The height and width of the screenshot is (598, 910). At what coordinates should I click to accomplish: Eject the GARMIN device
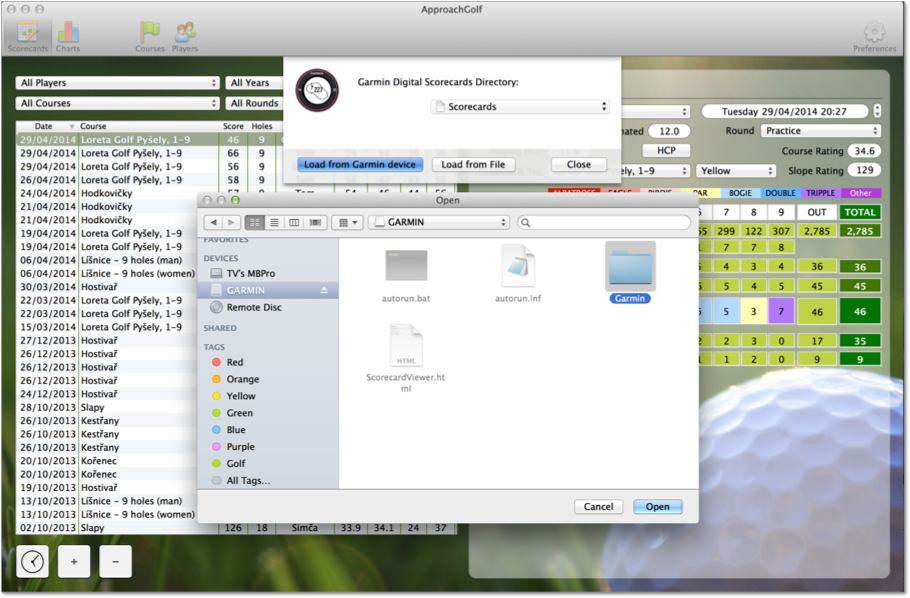tap(324, 290)
